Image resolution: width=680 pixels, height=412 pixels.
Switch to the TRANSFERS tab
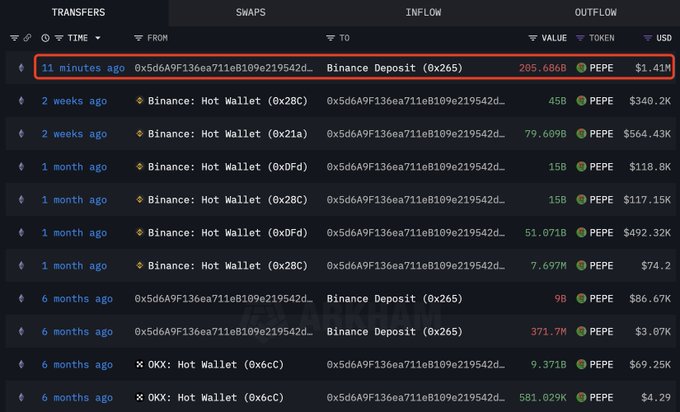point(78,12)
